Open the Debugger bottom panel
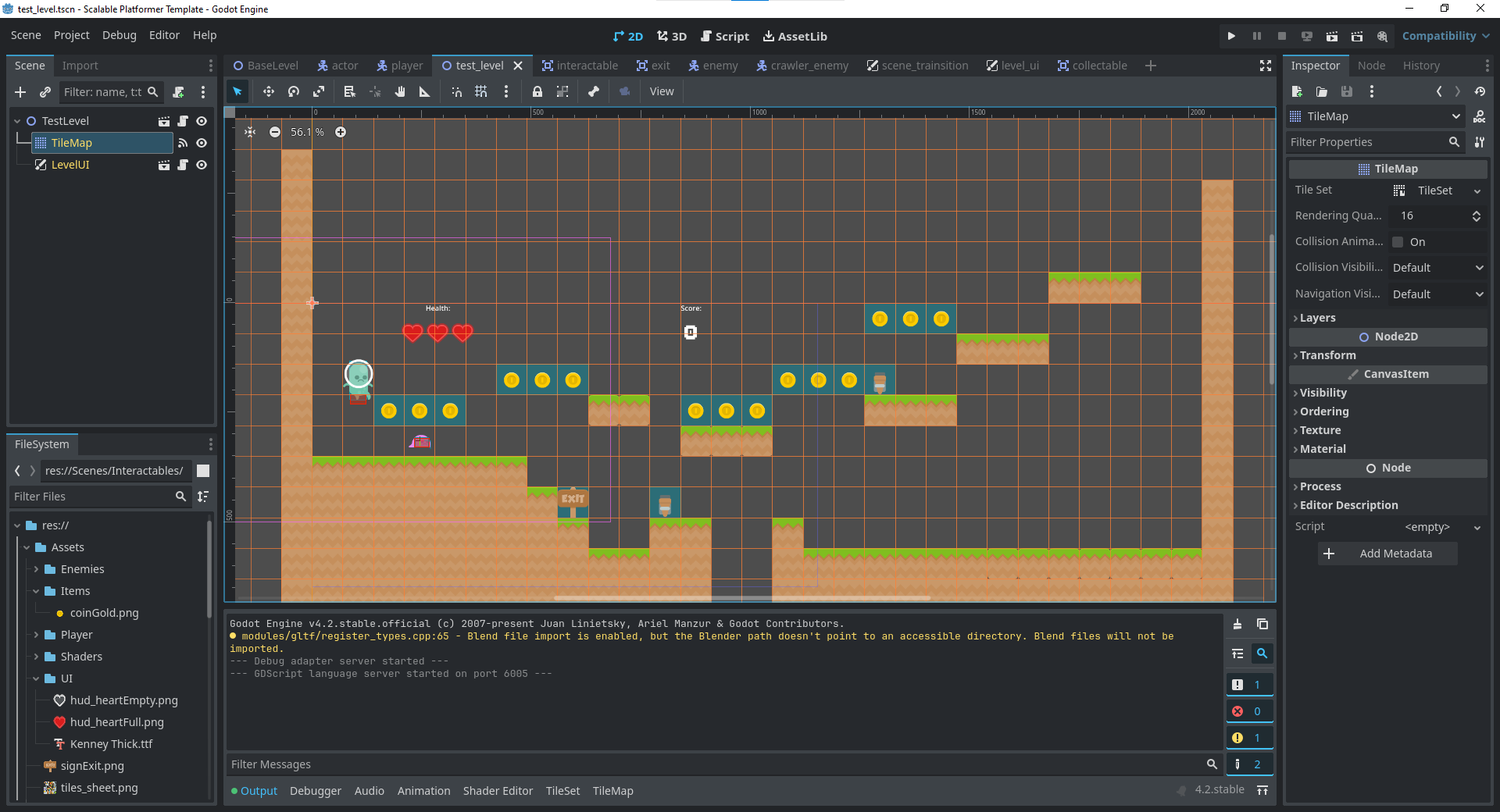This screenshot has width=1500, height=812. click(x=316, y=791)
